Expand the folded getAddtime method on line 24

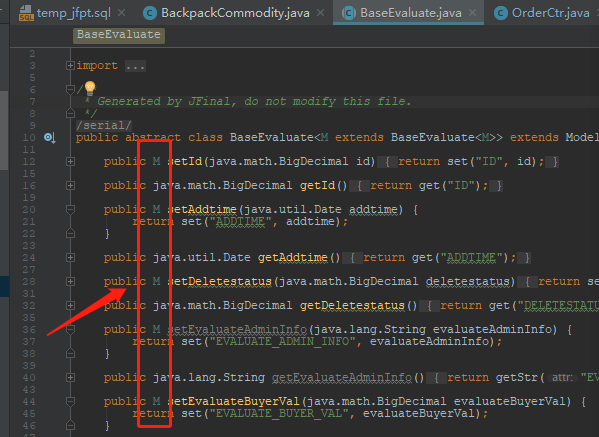point(70,257)
